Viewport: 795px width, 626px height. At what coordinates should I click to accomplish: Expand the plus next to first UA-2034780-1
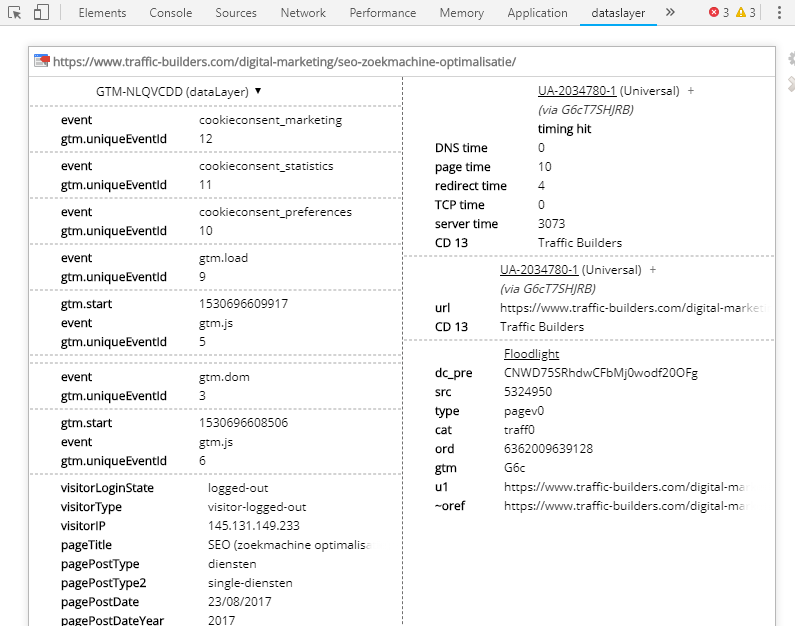click(x=691, y=91)
